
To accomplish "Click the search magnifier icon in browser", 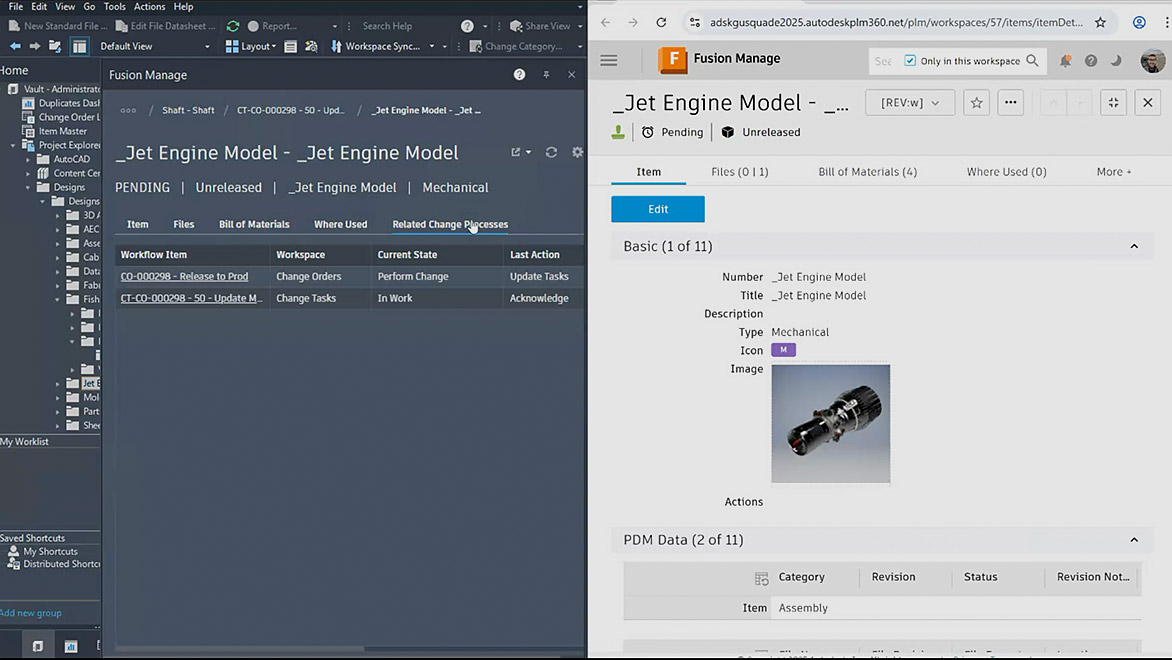I will (1032, 61).
